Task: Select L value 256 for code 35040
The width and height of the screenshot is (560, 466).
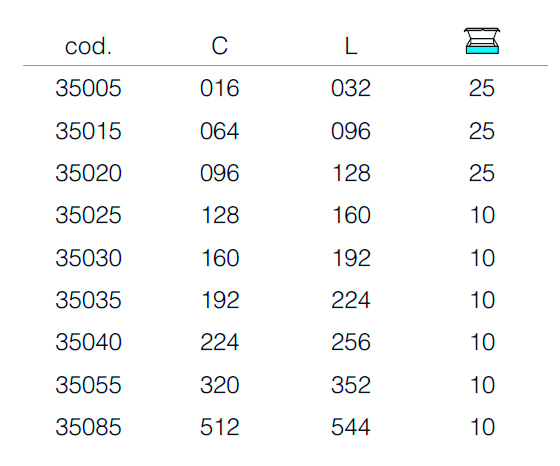Action: point(351,342)
